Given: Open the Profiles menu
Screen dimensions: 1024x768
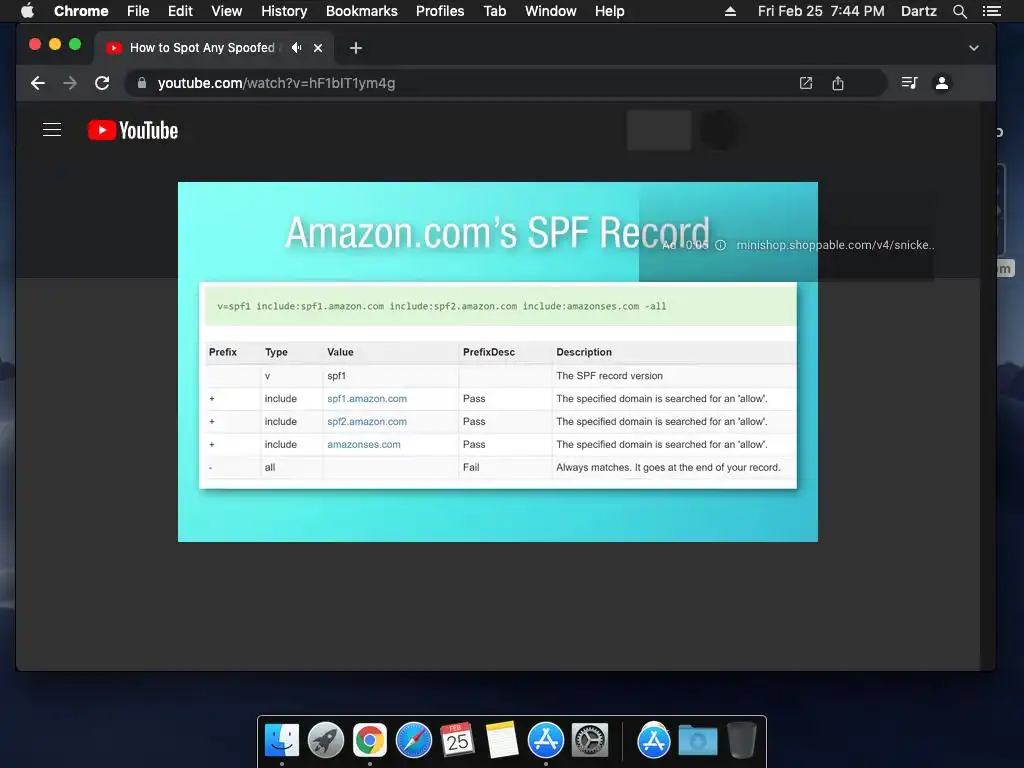Looking at the screenshot, I should click(x=440, y=11).
